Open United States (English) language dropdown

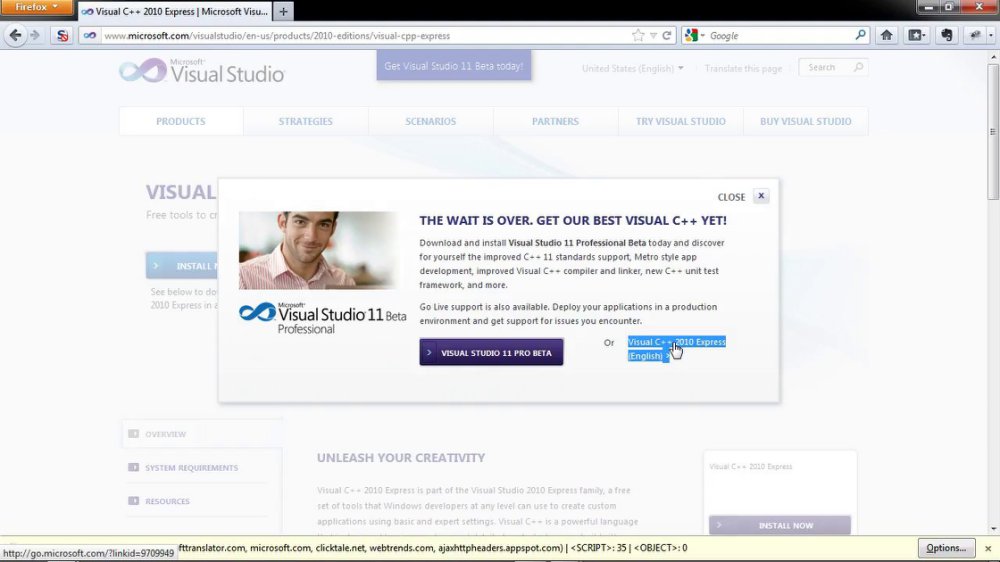(632, 68)
